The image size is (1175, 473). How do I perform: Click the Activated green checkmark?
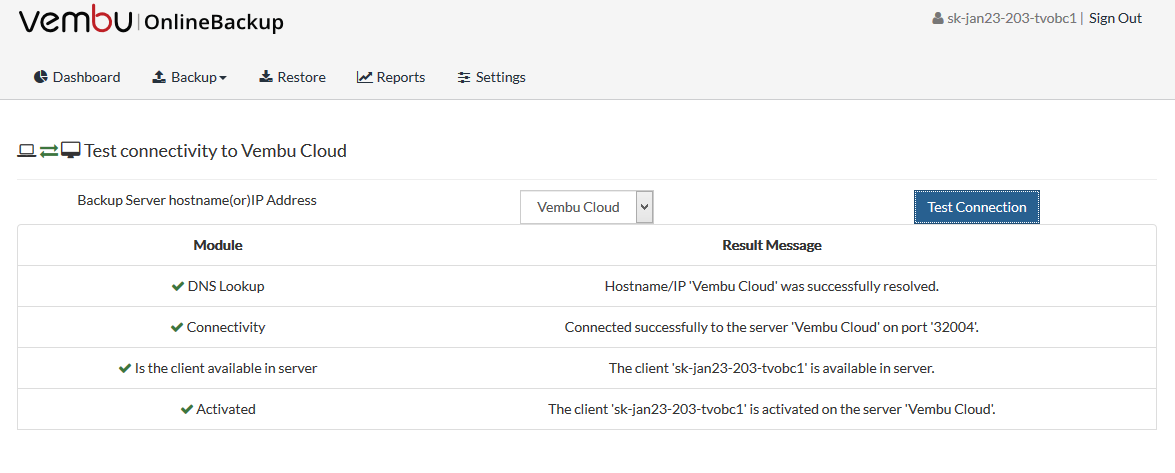(x=187, y=409)
